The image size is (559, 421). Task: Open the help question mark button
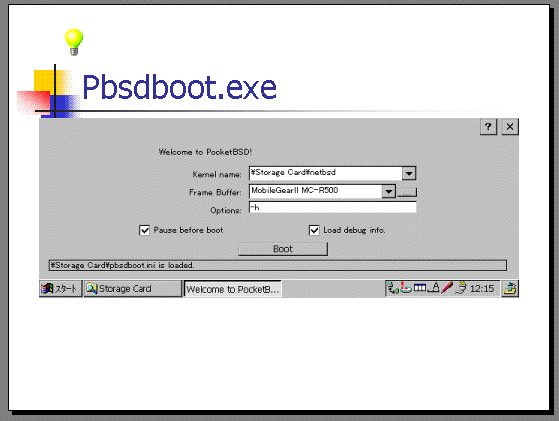tap(488, 127)
